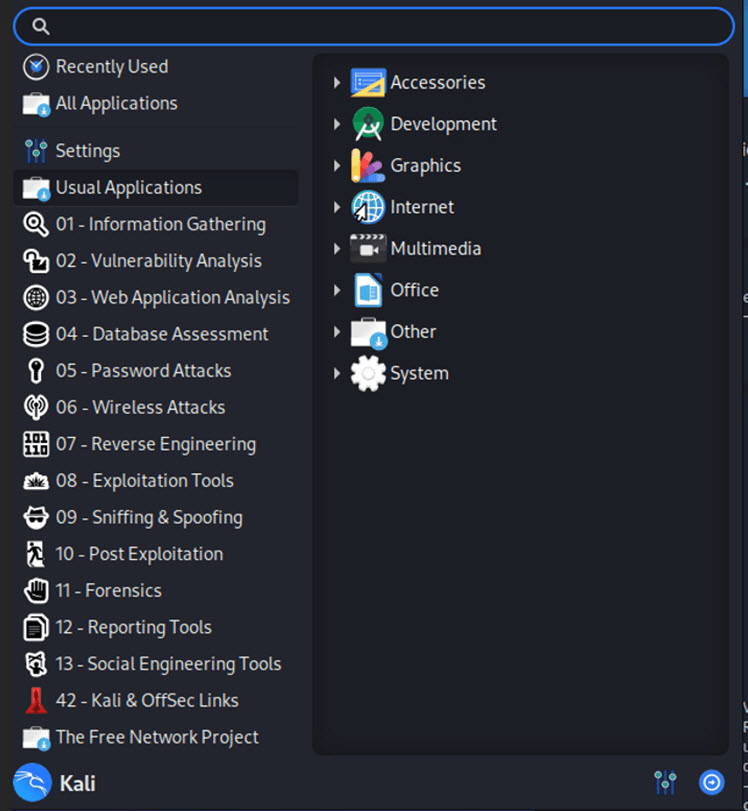Select All Applications in the sidebar
This screenshot has width=748, height=811.
click(116, 104)
